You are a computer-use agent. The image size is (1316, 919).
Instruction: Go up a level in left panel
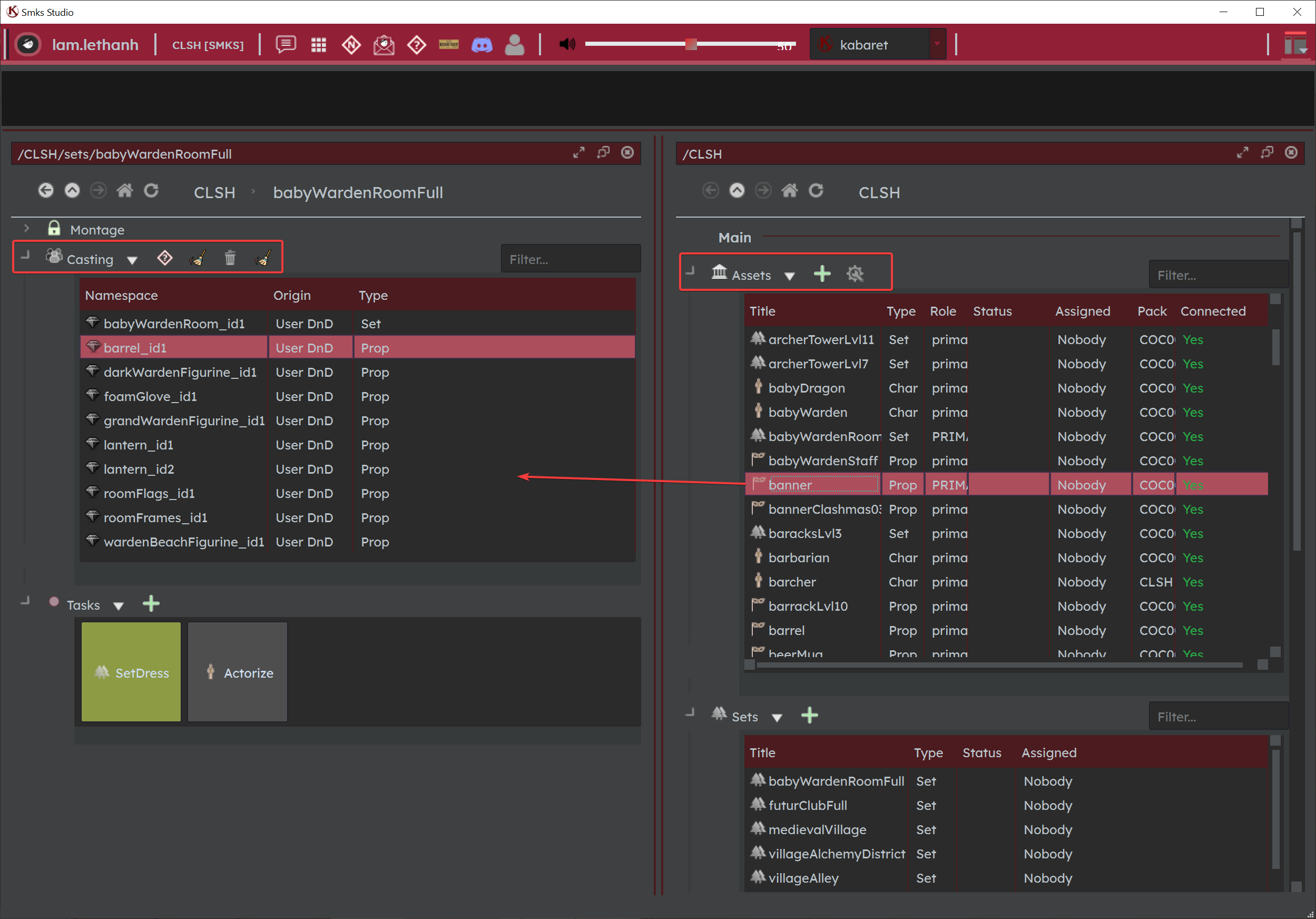point(72,190)
